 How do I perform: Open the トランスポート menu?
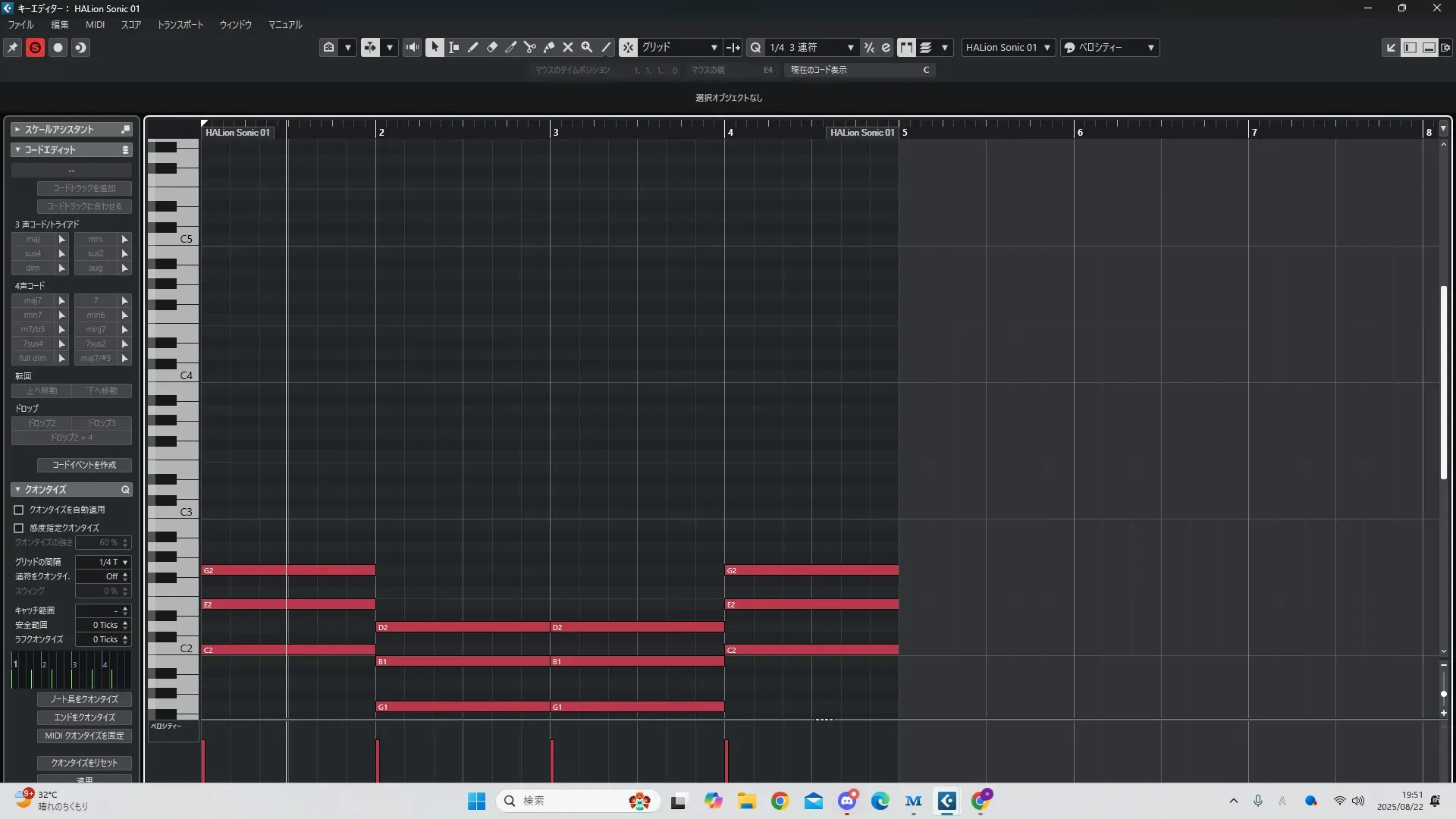tap(180, 24)
